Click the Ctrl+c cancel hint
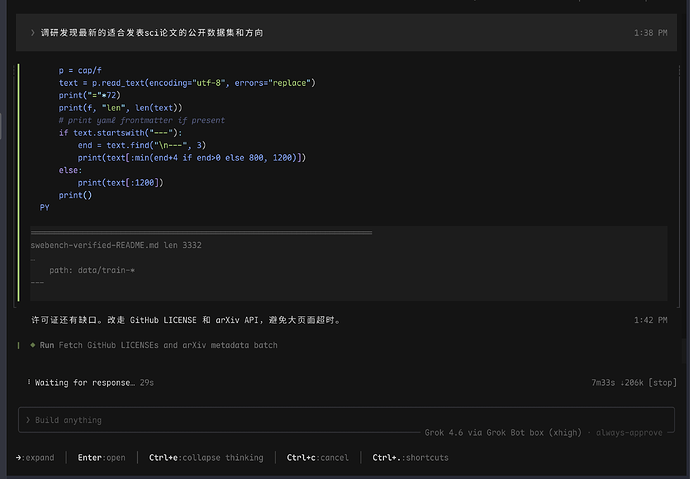The height and width of the screenshot is (479, 690). tap(317, 457)
